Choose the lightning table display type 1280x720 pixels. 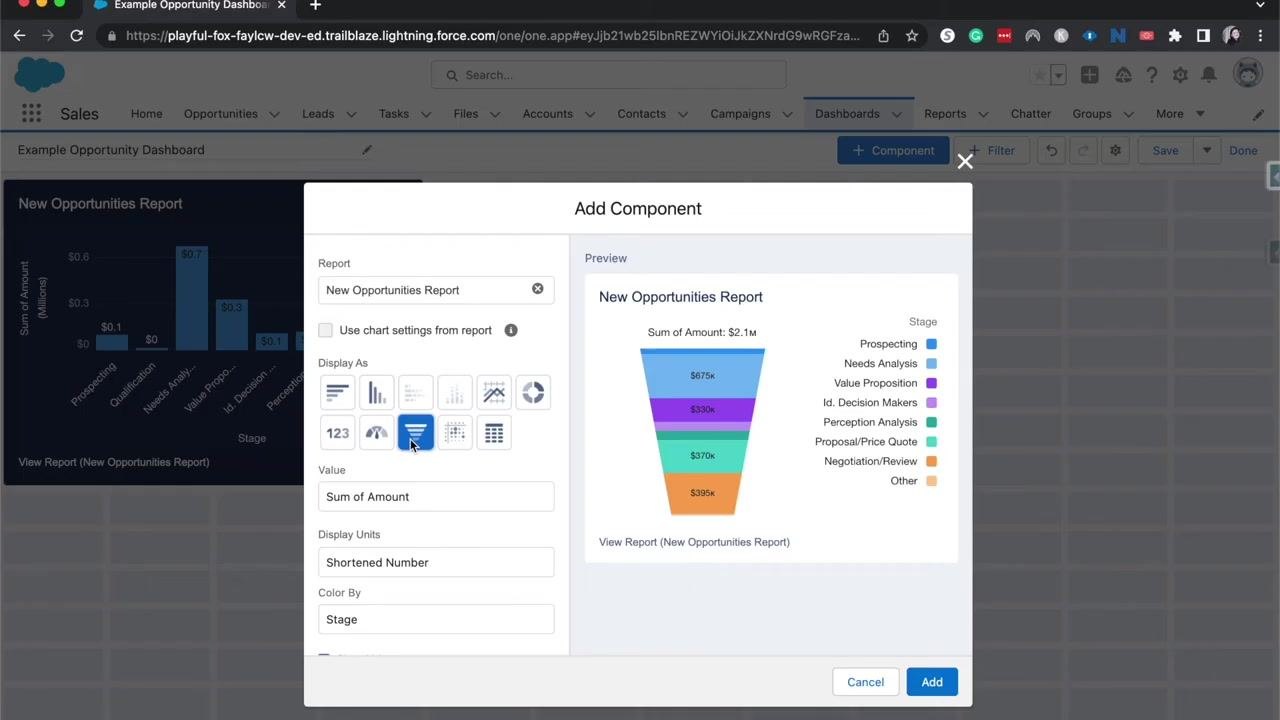[x=494, y=433]
